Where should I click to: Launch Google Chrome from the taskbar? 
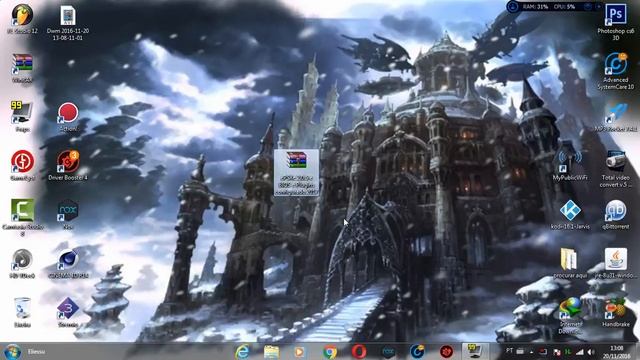pos(329,351)
